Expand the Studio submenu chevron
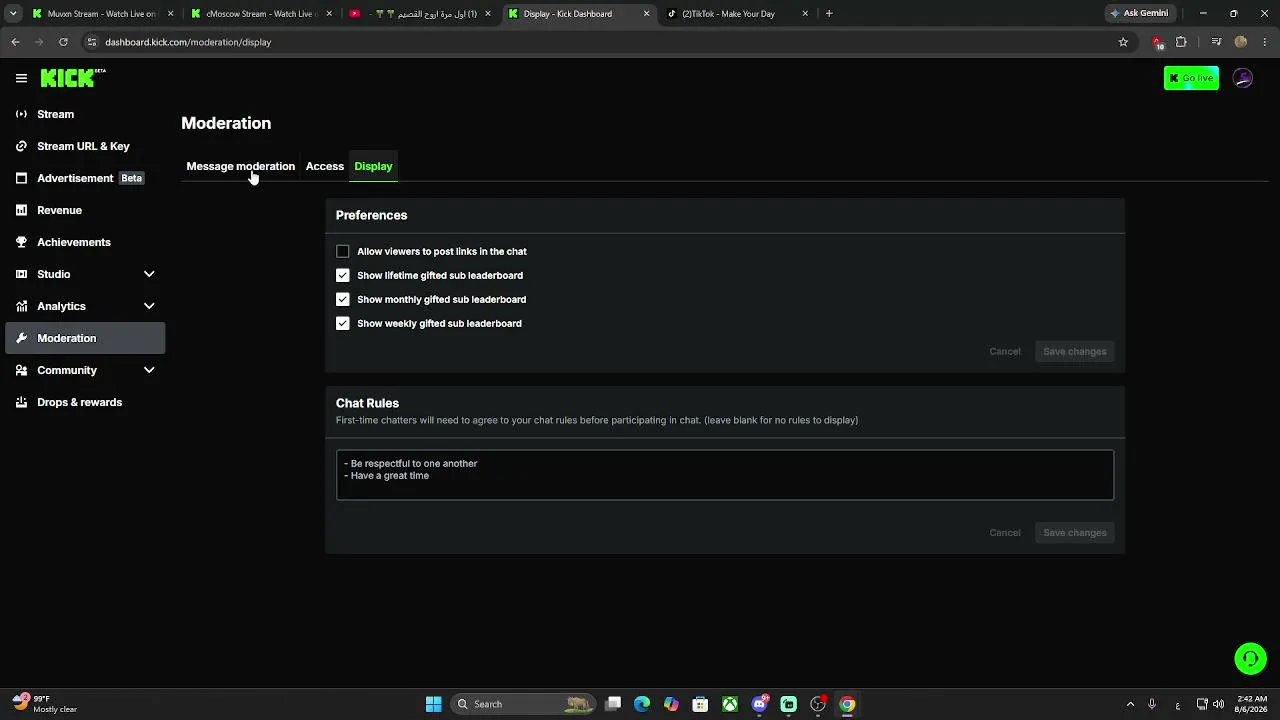The width and height of the screenshot is (1280, 720). pyautogui.click(x=149, y=274)
